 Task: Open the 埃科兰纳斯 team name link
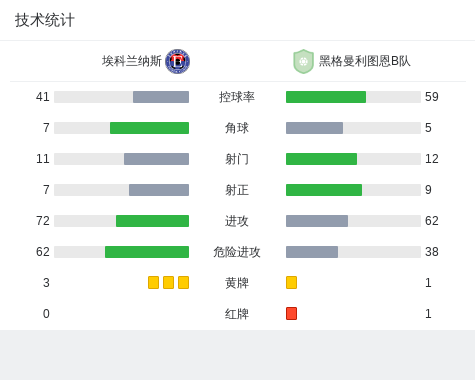tap(132, 61)
